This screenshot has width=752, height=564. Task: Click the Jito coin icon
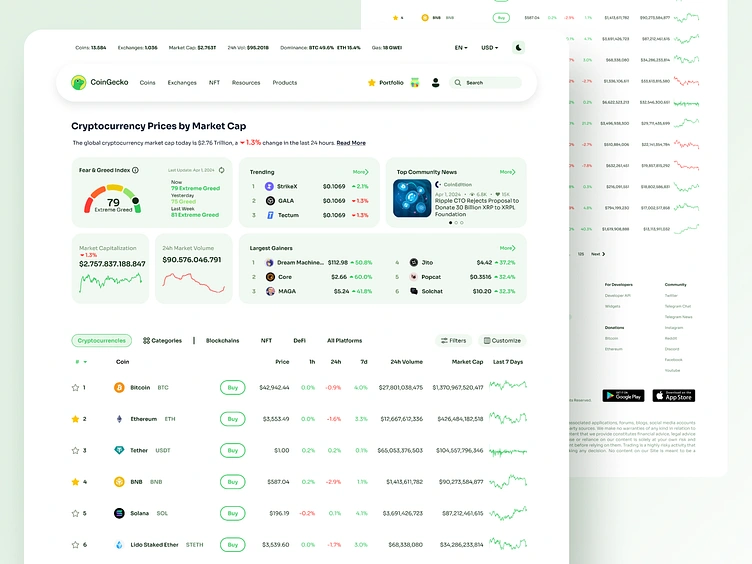tap(414, 262)
